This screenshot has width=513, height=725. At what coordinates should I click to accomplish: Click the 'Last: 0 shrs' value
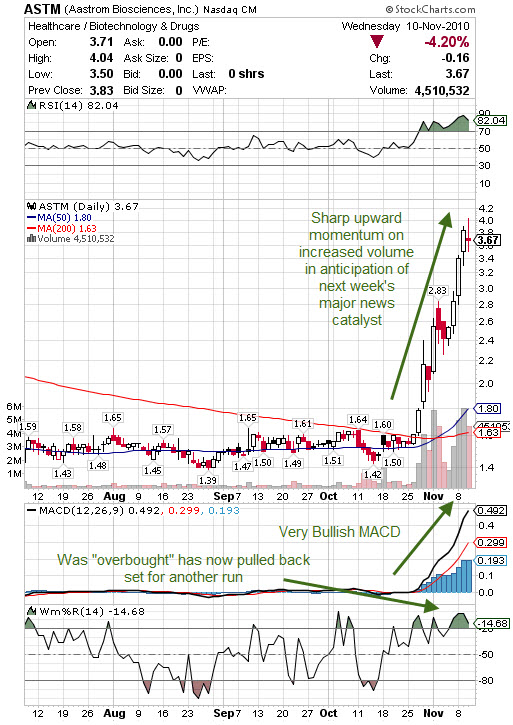[x=246, y=74]
